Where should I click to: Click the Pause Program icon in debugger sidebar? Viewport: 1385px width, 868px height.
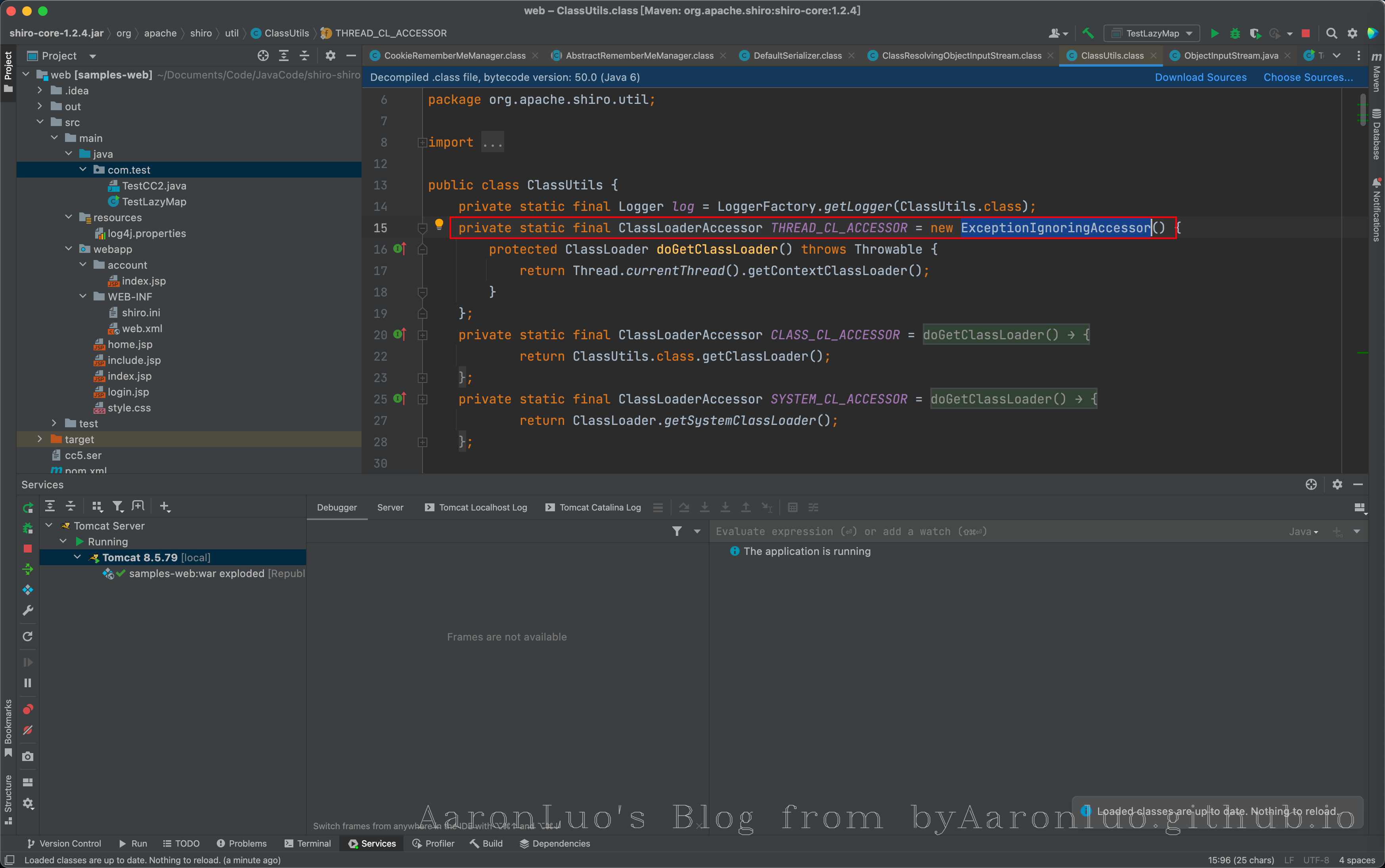click(x=28, y=683)
